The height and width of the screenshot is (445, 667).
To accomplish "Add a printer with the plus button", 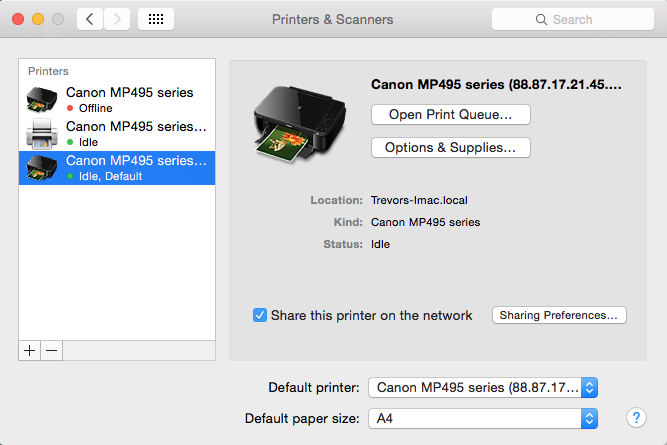I will tap(30, 351).
